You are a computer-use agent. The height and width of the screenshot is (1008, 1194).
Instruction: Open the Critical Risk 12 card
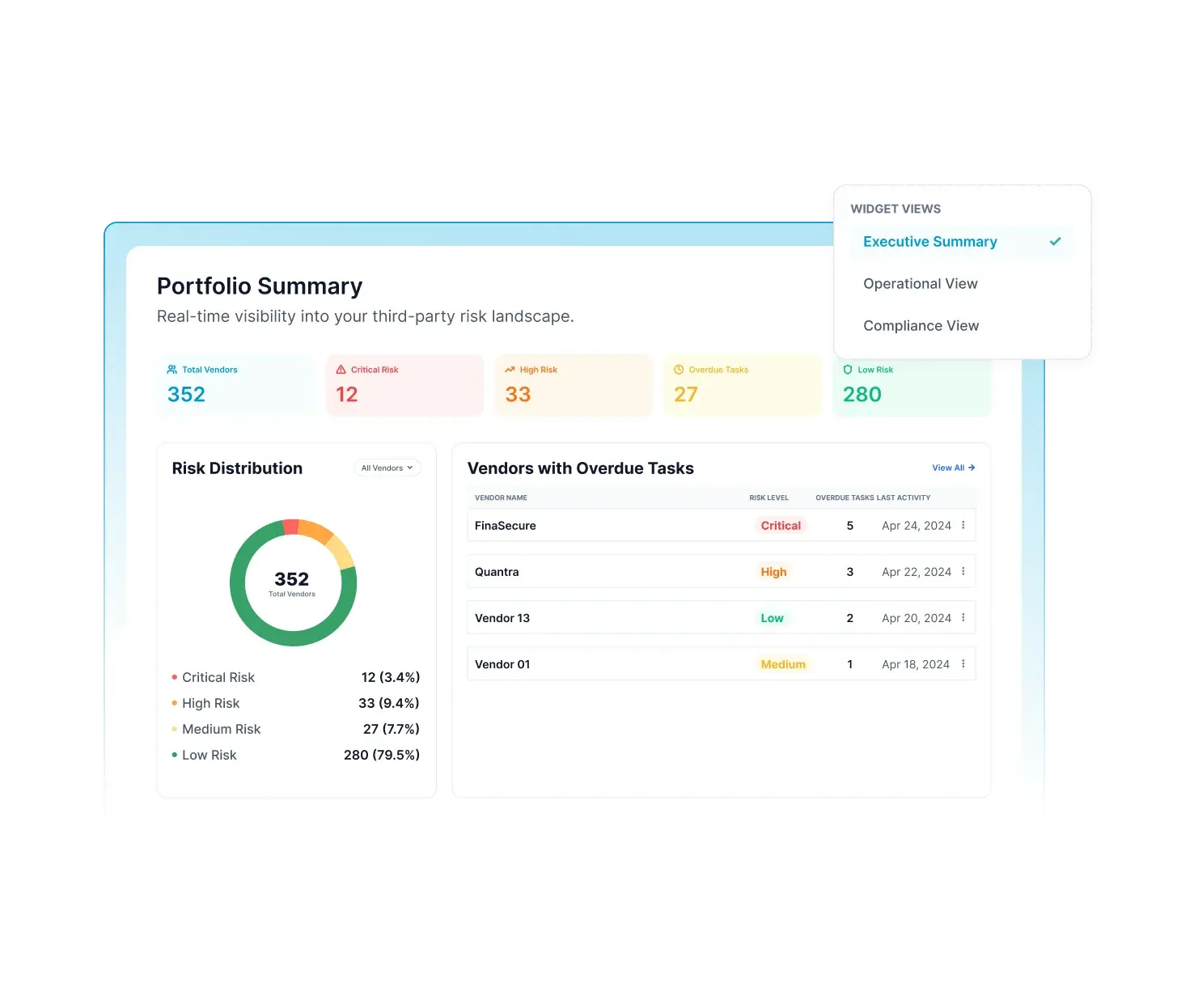tap(405, 385)
